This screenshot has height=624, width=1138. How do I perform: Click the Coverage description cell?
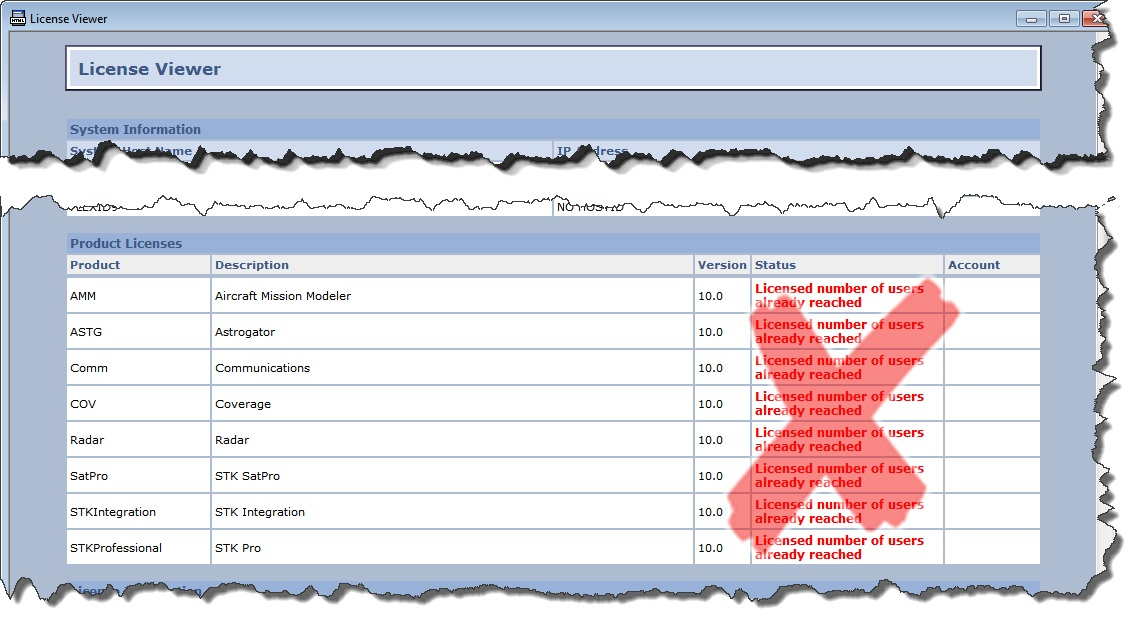(x=452, y=403)
